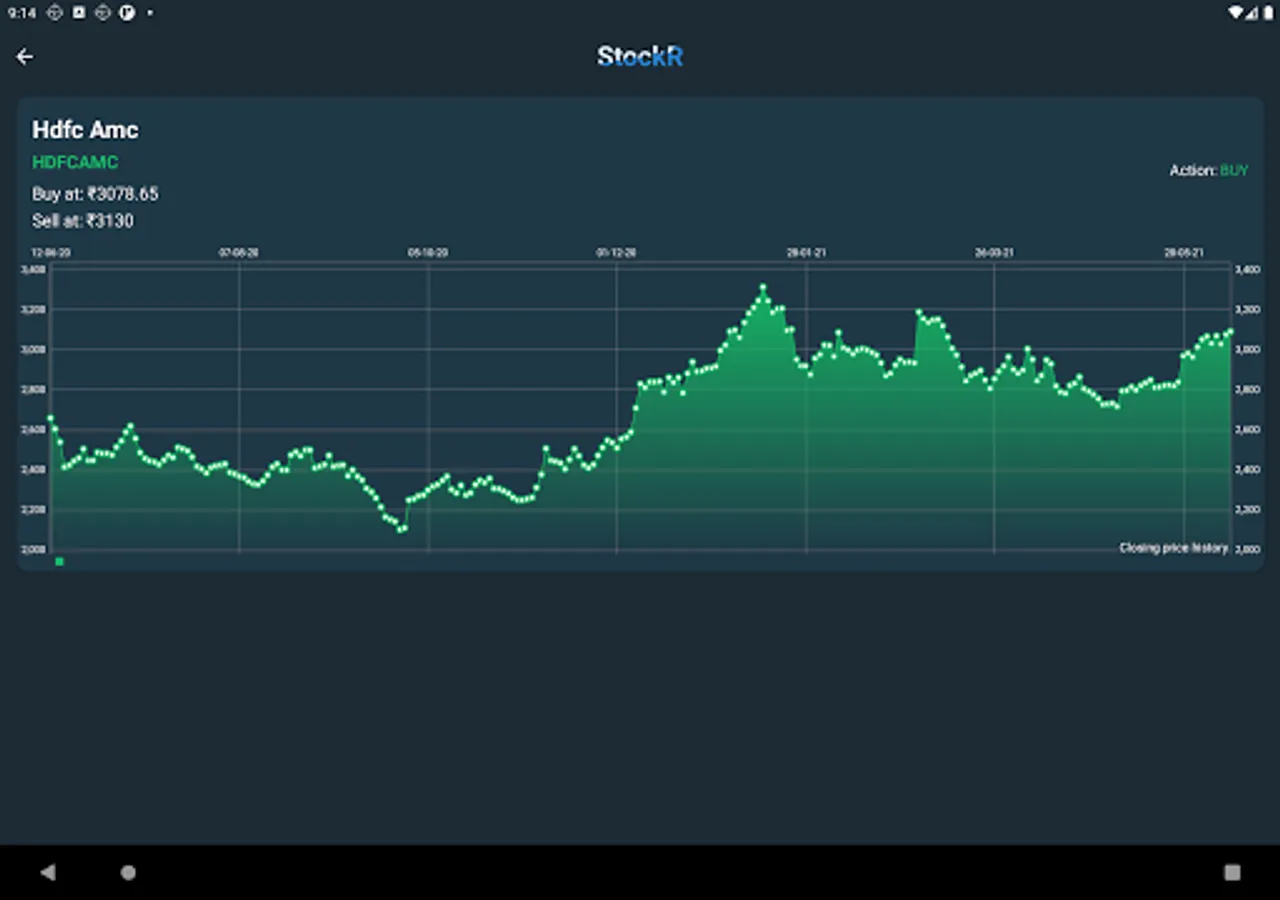Go back using the top-left arrow
This screenshot has height=900, width=1280.
tap(25, 57)
